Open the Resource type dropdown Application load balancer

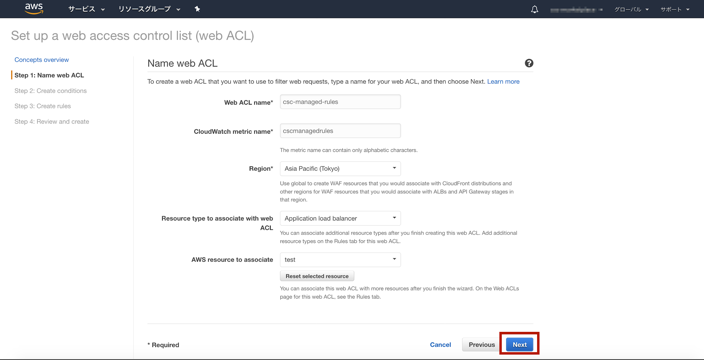point(340,219)
